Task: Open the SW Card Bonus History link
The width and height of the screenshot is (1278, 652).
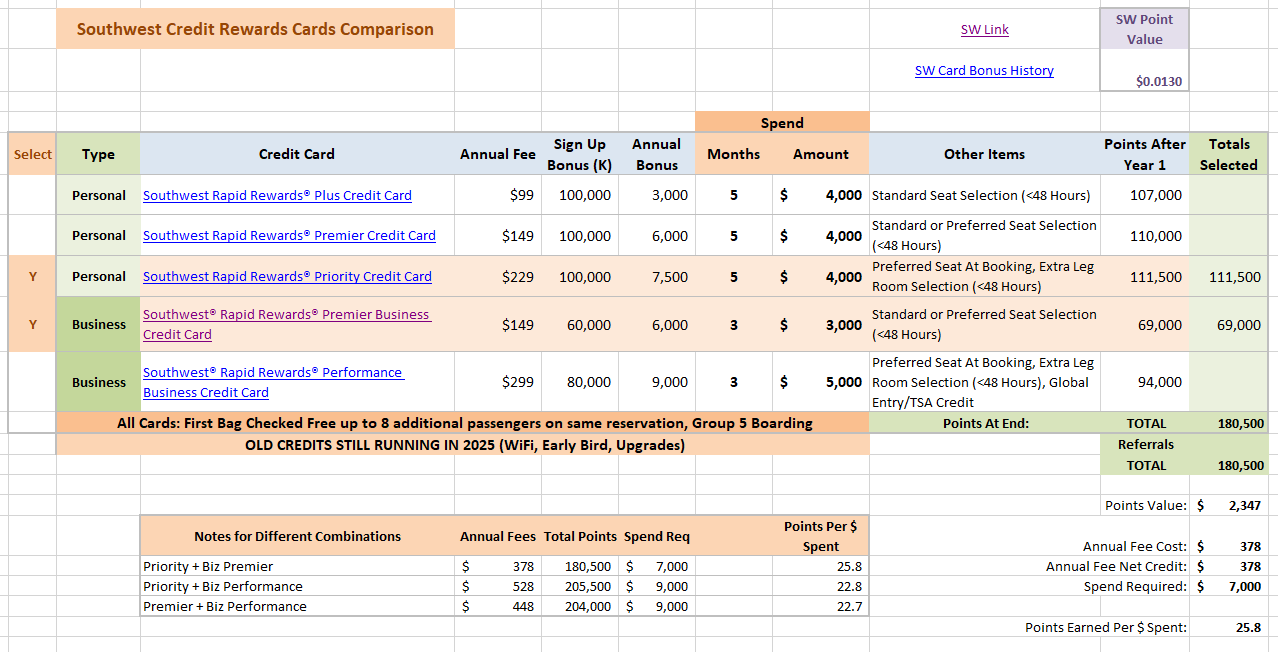Action: pos(984,71)
